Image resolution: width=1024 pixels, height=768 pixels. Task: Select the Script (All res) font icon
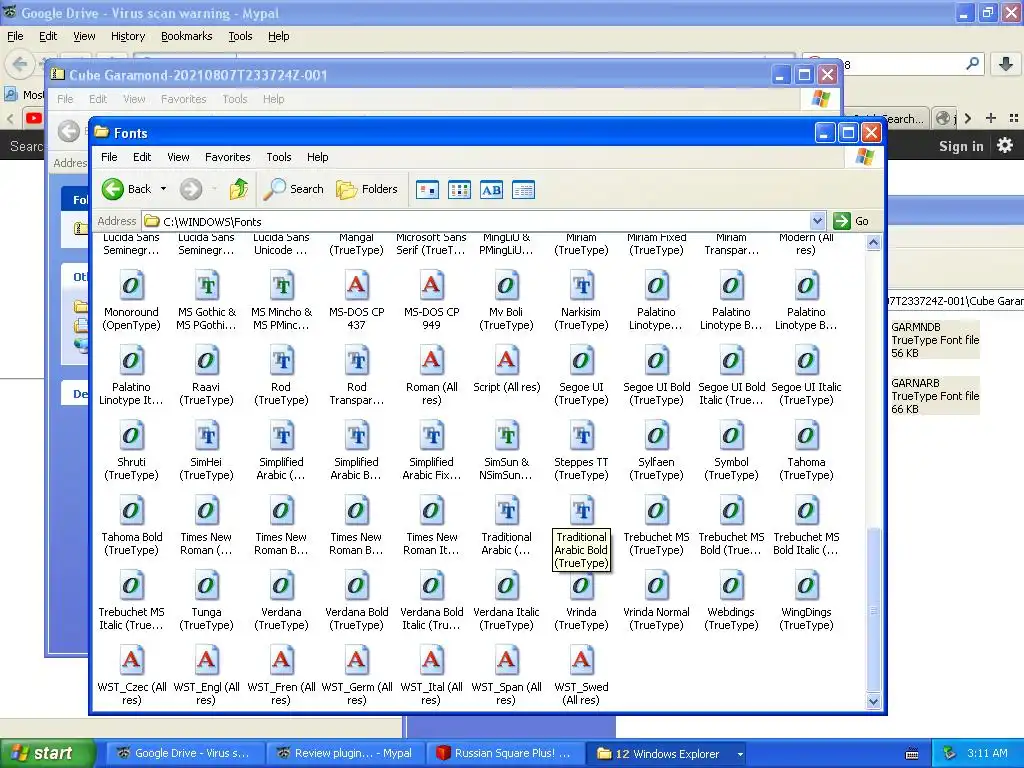pos(506,361)
